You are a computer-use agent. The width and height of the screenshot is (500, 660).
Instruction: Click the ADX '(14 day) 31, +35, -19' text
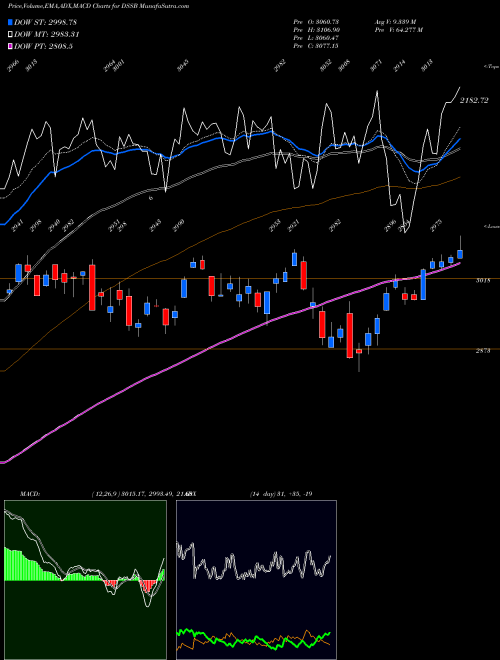(281, 494)
